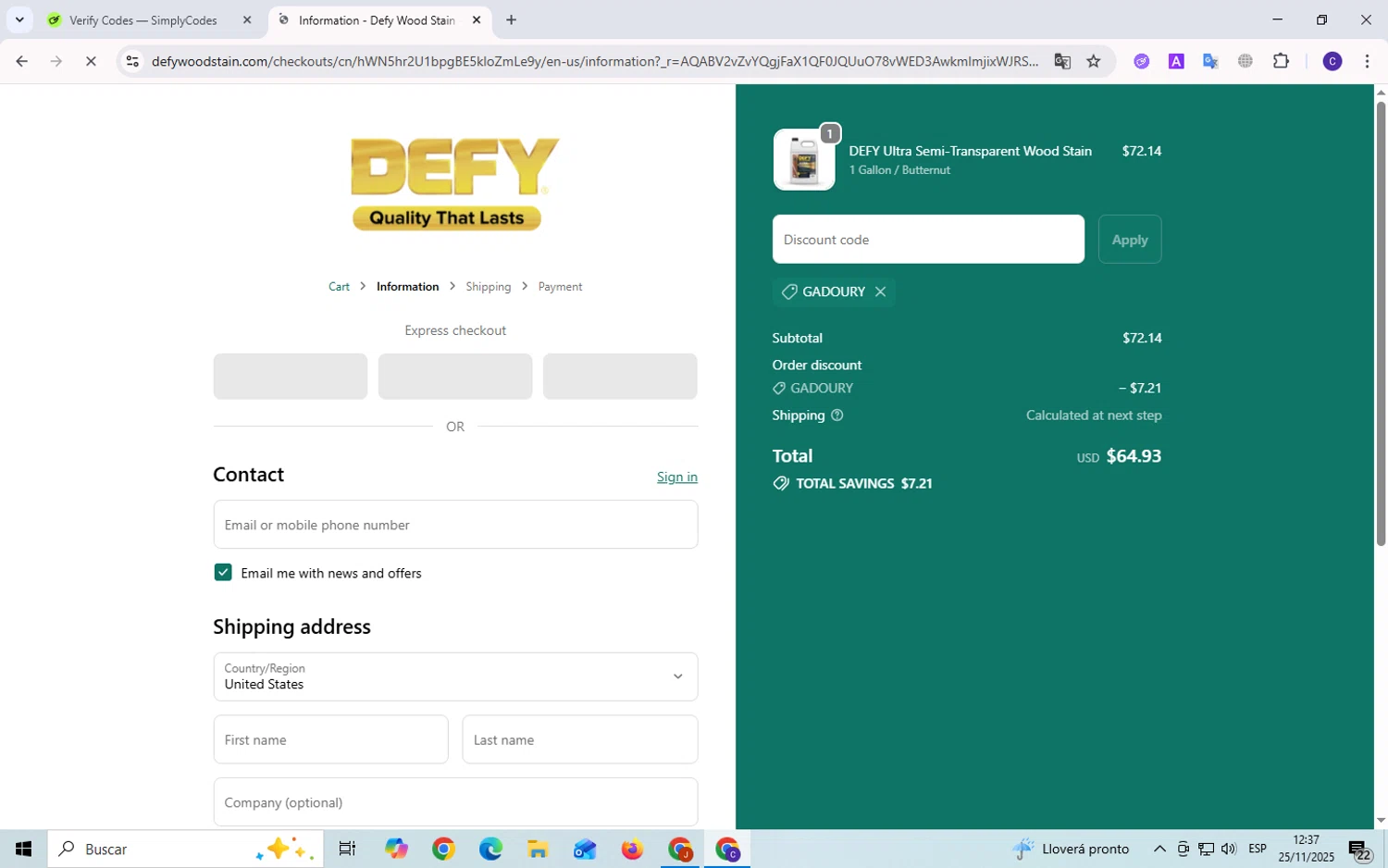Image resolution: width=1388 pixels, height=868 pixels.
Task: Click TOTAL SAVINGS $7.21 text
Action: [864, 483]
